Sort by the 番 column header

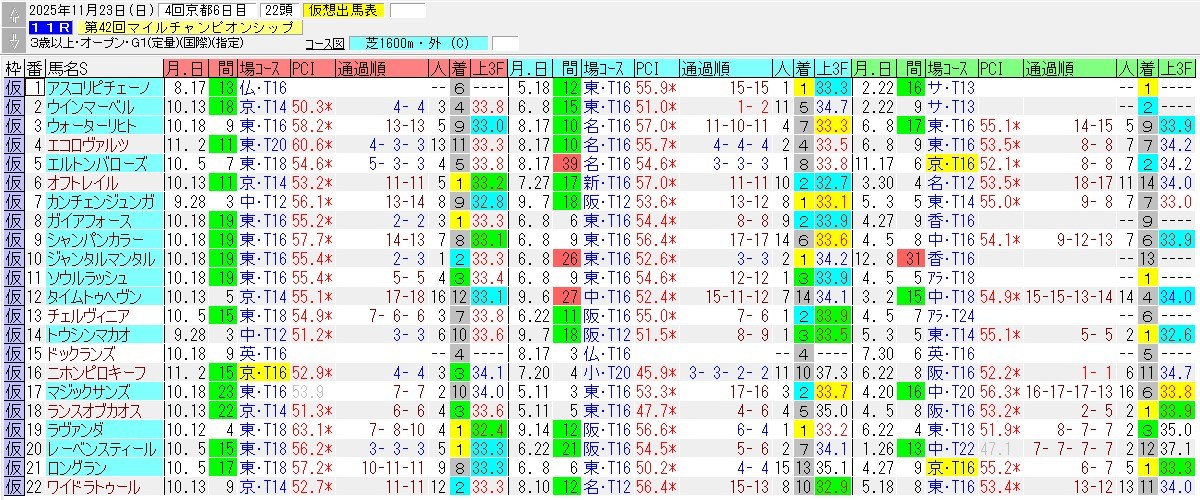pos(35,69)
